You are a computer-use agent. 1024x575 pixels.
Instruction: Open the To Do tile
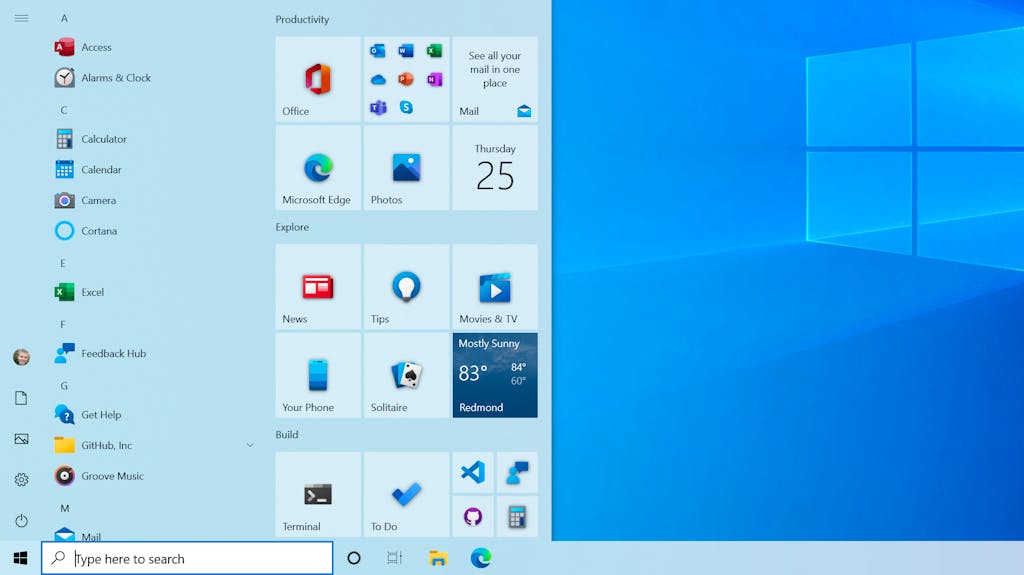[406, 495]
